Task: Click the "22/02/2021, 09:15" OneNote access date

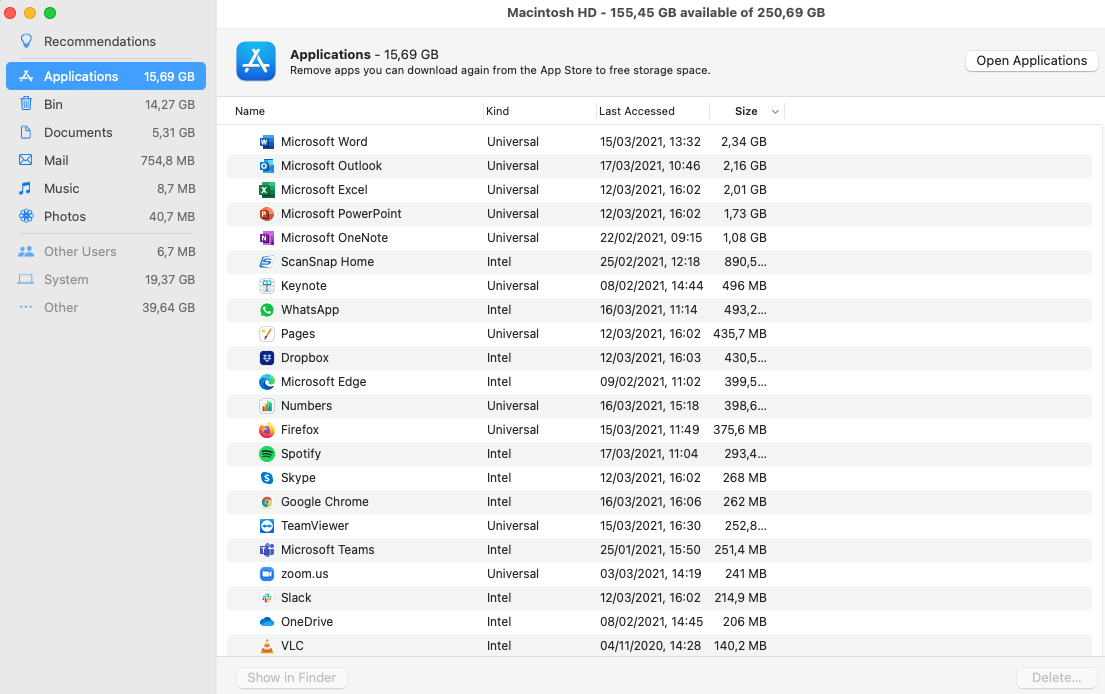Action: click(x=650, y=237)
